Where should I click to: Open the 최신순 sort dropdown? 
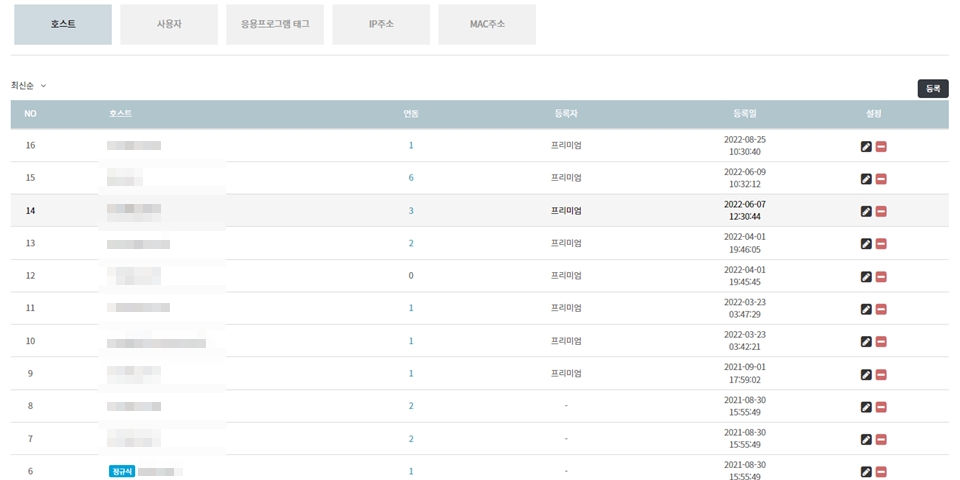tap(29, 86)
